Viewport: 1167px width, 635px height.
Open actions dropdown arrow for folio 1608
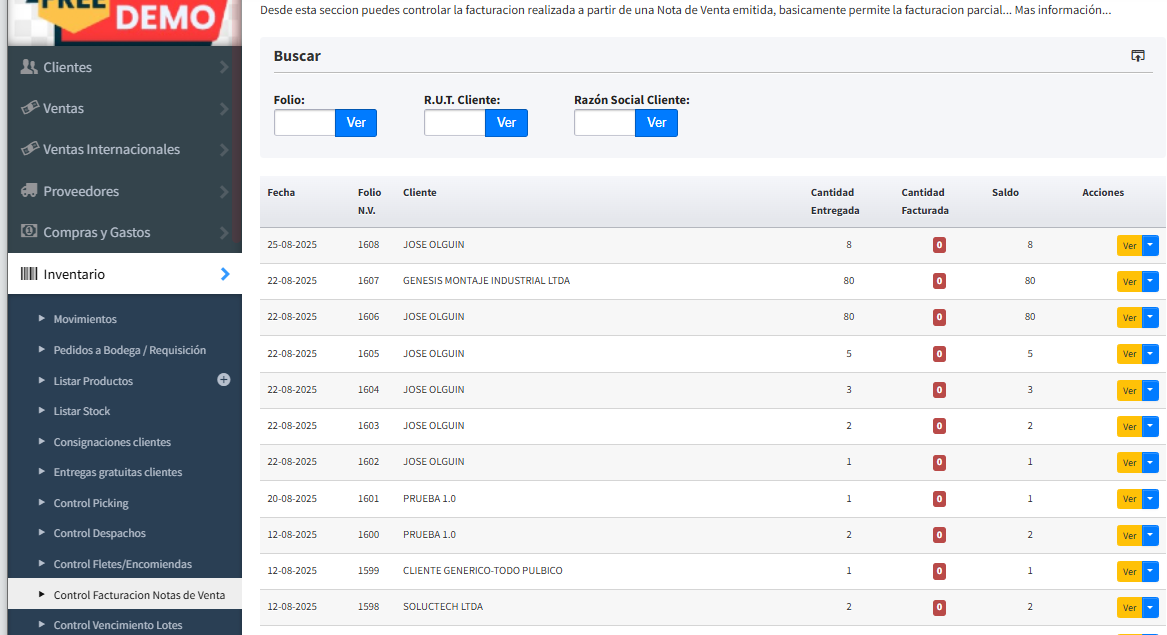1150,245
